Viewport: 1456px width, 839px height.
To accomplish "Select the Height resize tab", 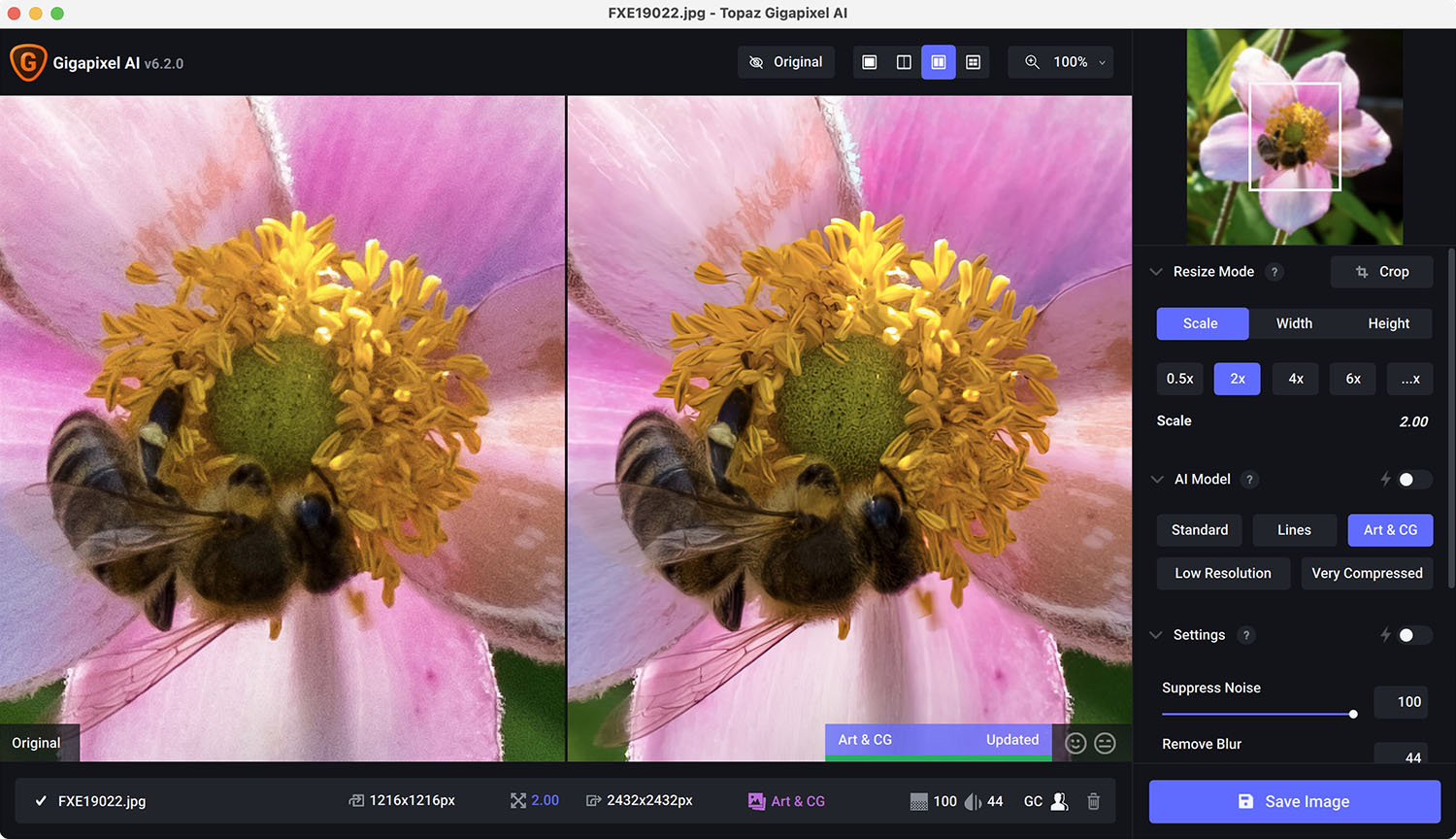I will 1388,323.
